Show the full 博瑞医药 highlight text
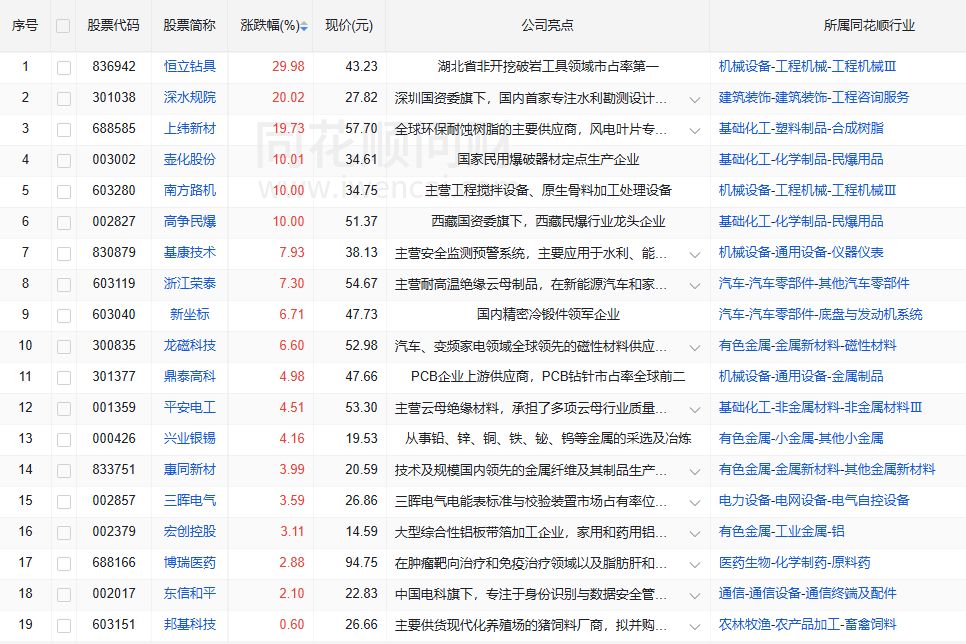 (694, 565)
